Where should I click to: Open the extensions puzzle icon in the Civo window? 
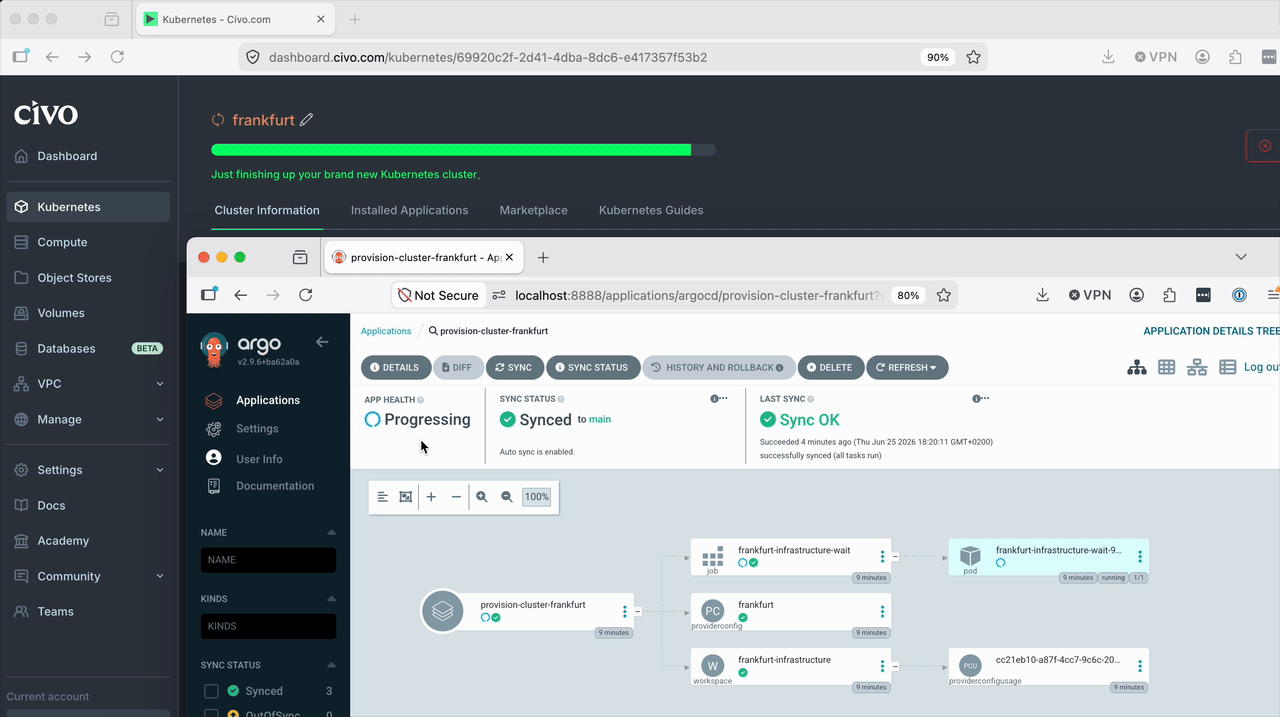click(1236, 57)
